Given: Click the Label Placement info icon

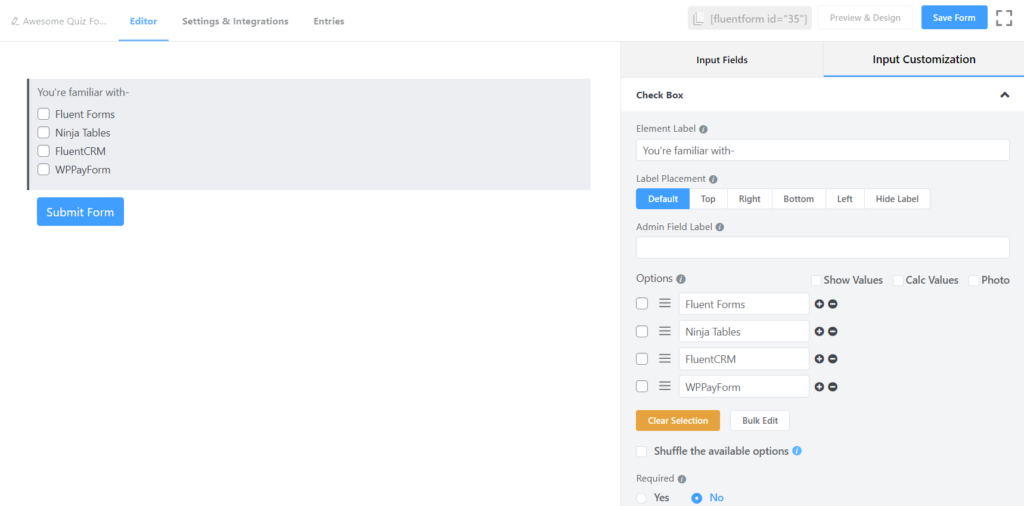Looking at the screenshot, I should (x=713, y=179).
